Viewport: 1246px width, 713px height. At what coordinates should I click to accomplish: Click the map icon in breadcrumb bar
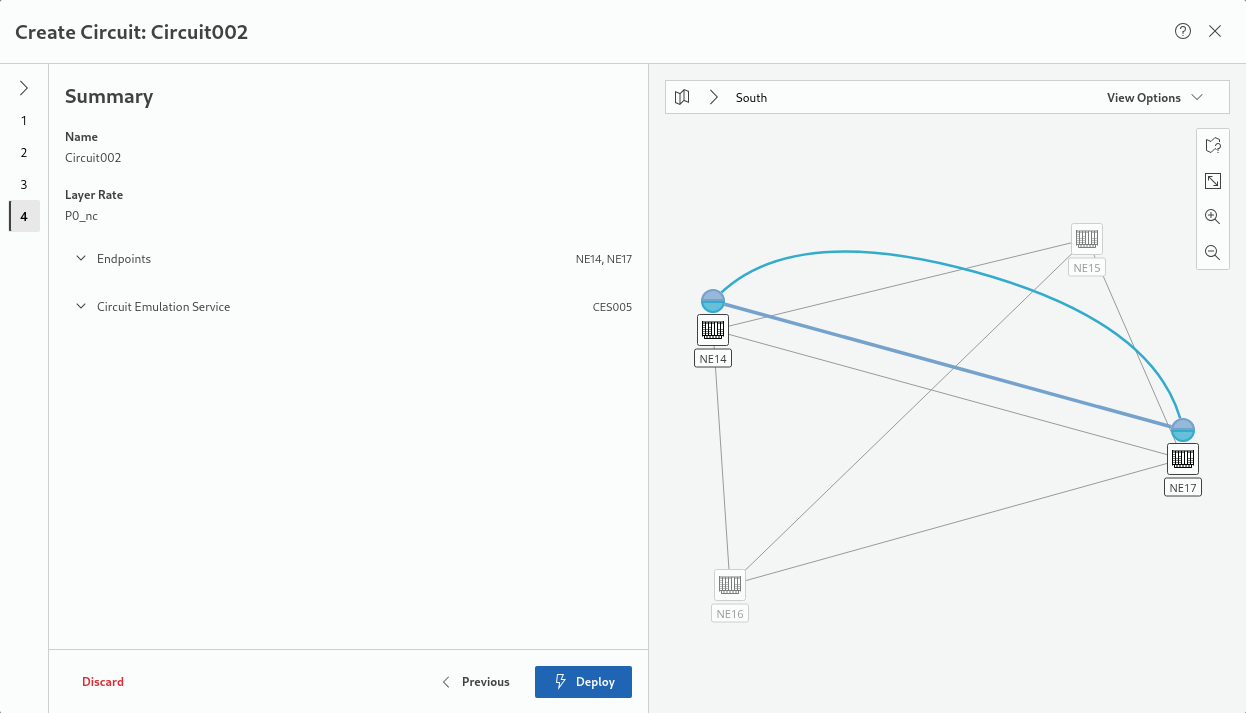coord(682,98)
